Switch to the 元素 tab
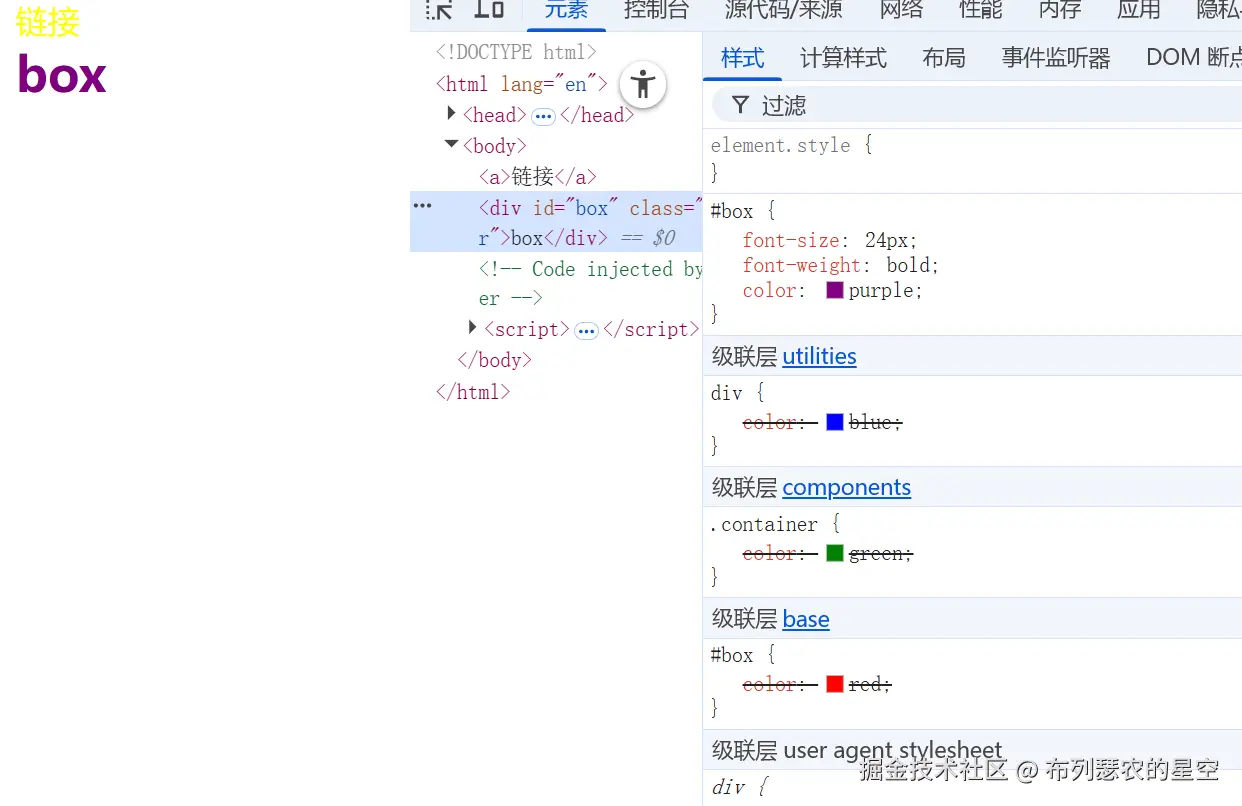This screenshot has height=806, width=1242. (566, 10)
